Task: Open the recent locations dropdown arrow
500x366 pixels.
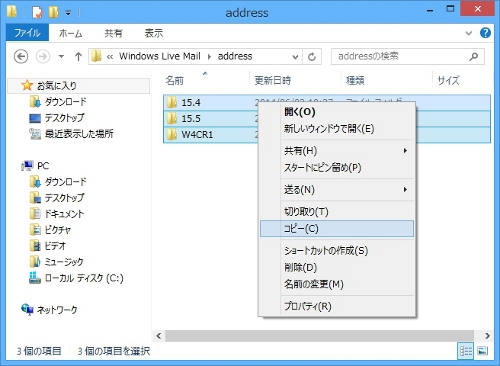Action: (x=61, y=56)
